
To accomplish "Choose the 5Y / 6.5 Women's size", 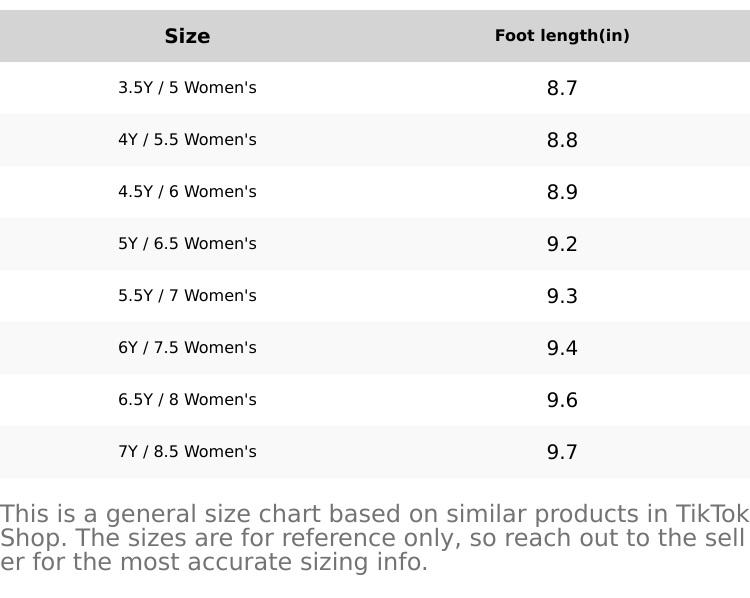I will click(x=187, y=244).
